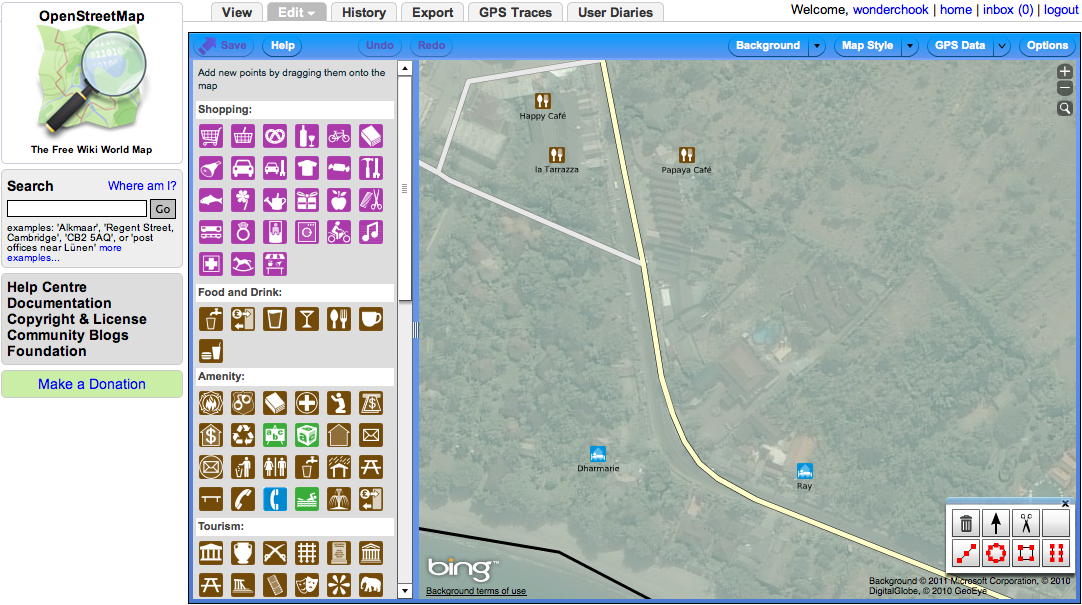The height and width of the screenshot is (605, 1082).
Task: Click the map zoom in plus button
Action: pyautogui.click(x=1065, y=72)
